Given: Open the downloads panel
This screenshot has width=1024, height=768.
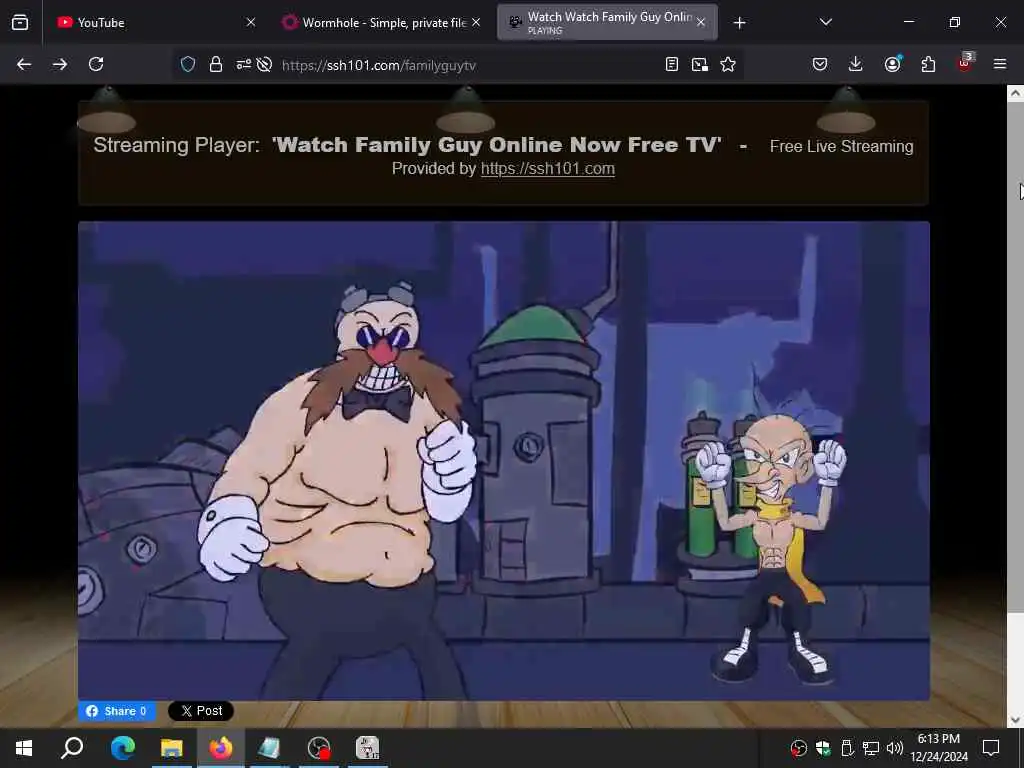Looking at the screenshot, I should coord(856,64).
